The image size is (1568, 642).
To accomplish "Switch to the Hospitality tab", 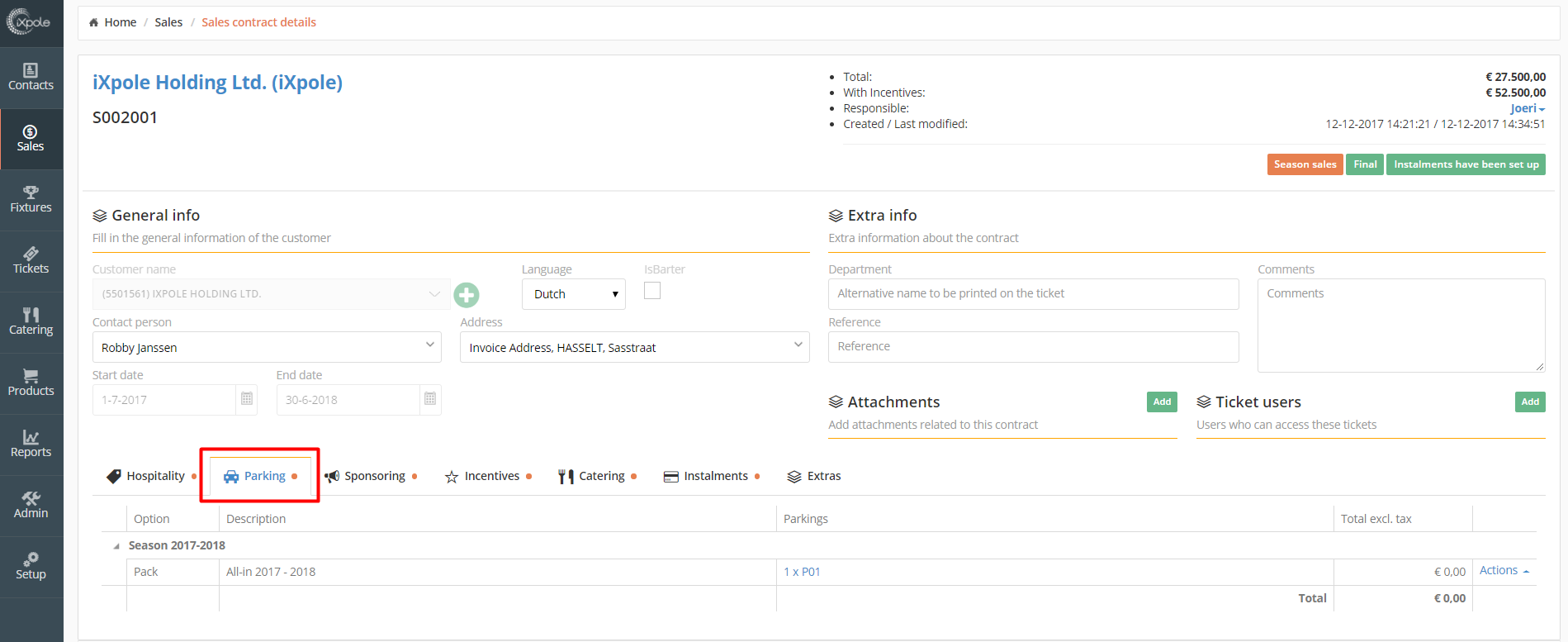I will tap(151, 476).
